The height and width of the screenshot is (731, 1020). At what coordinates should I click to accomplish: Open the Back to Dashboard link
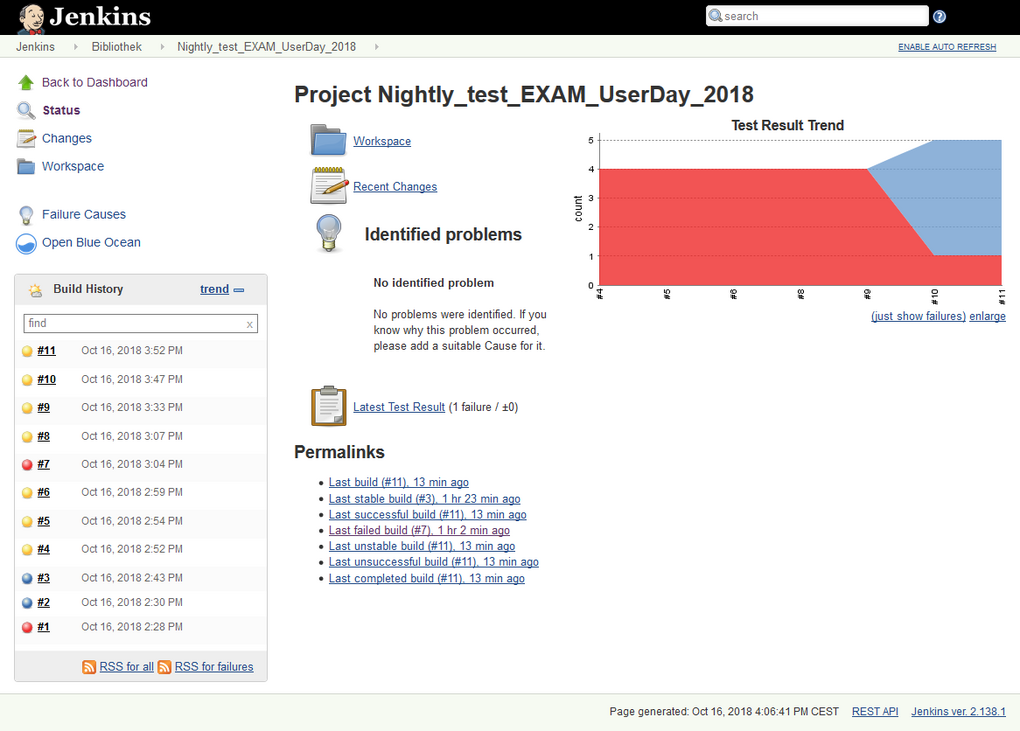pyautogui.click(x=94, y=83)
